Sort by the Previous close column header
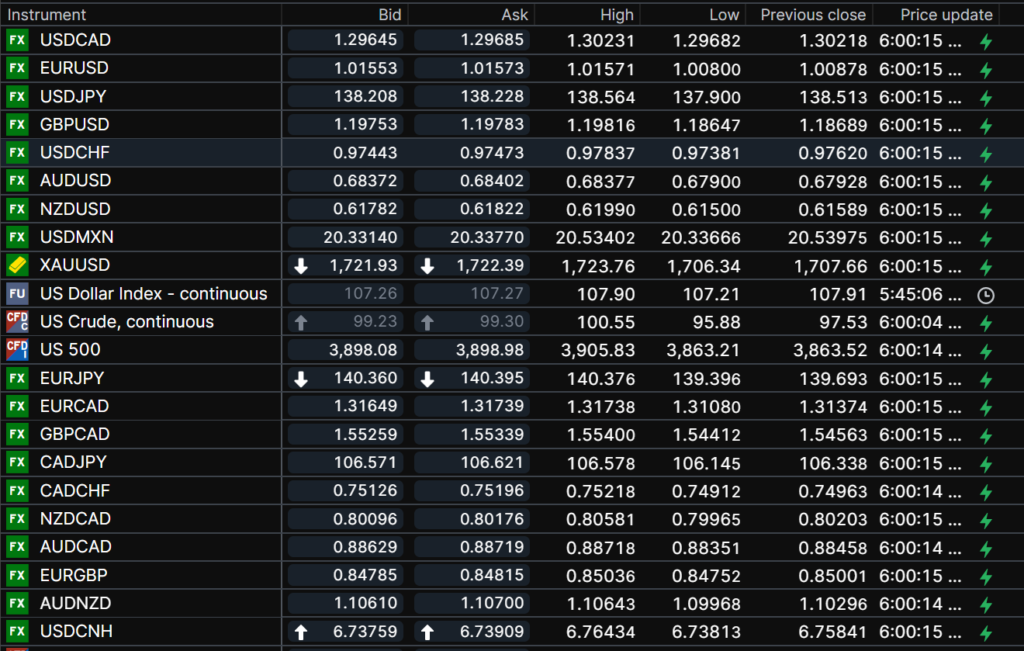Screen dimensions: 1024x651 [x=812, y=15]
